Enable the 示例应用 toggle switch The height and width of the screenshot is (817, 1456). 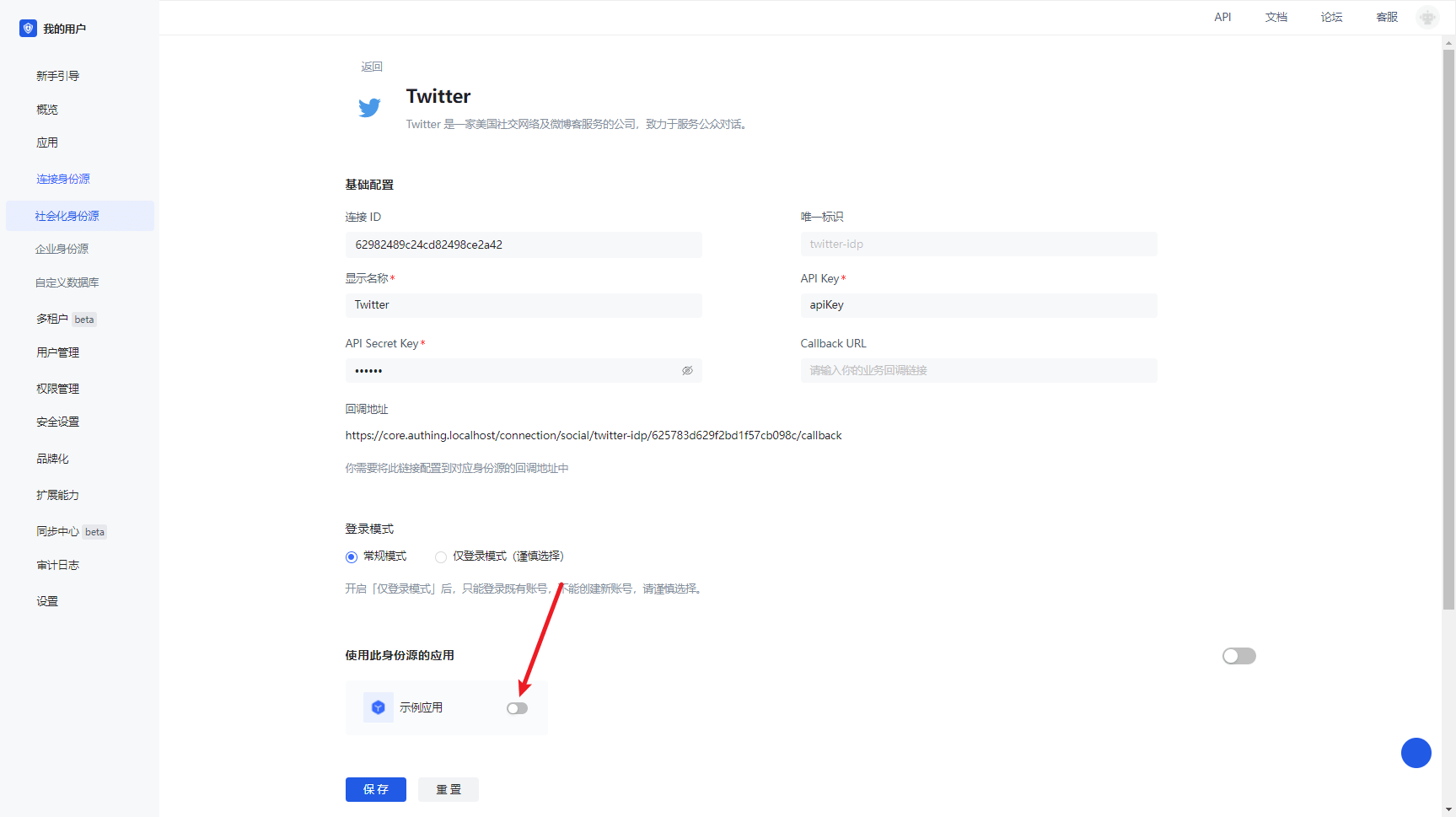[x=517, y=708]
